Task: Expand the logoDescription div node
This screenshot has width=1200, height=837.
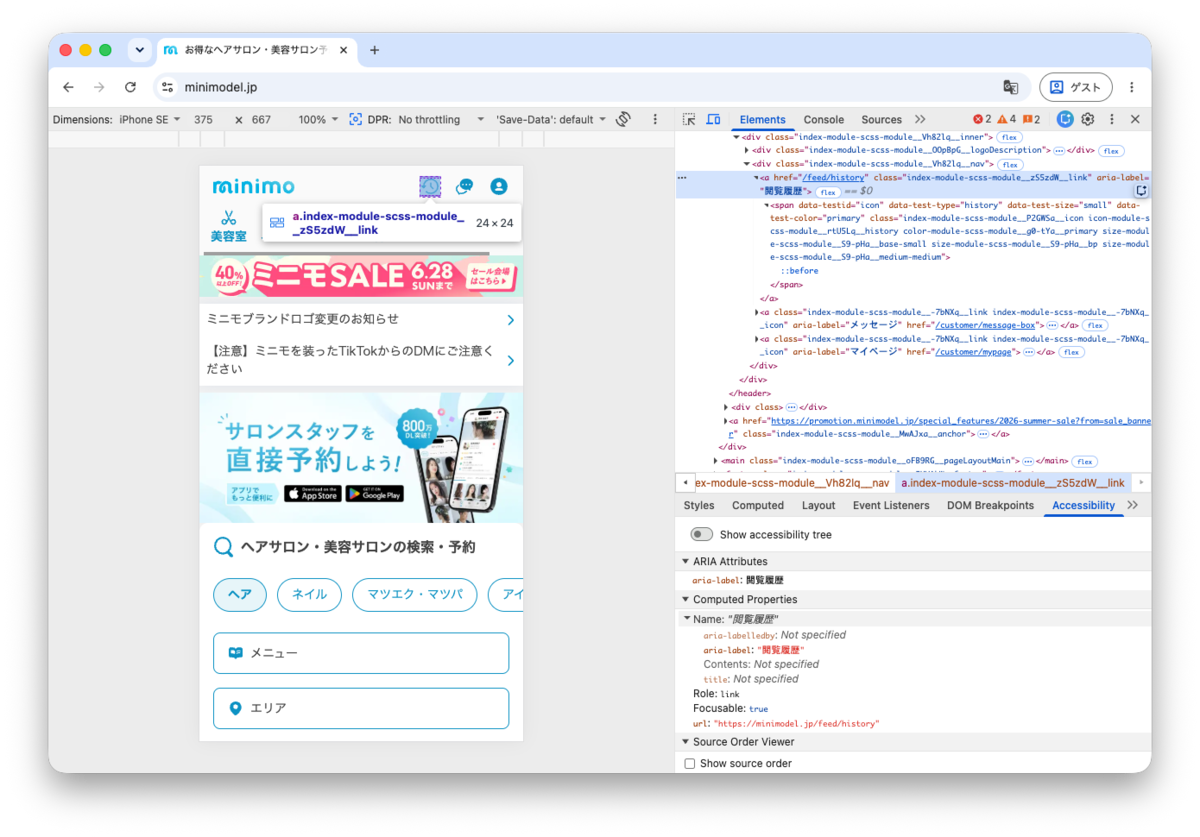Action: click(x=746, y=150)
